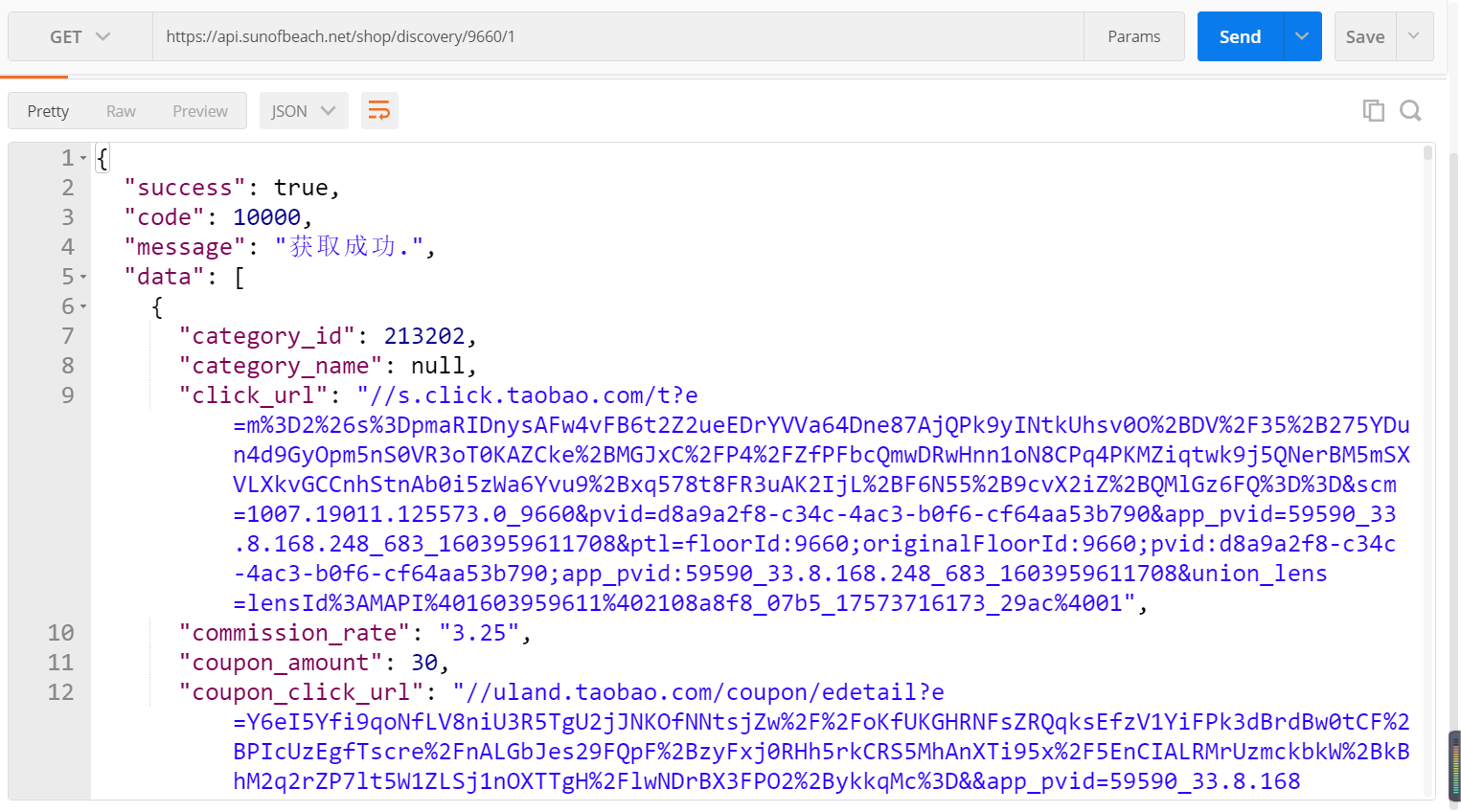Image resolution: width=1461 pixels, height=812 pixels.
Task: Toggle line wrap icon
Action: (x=379, y=111)
